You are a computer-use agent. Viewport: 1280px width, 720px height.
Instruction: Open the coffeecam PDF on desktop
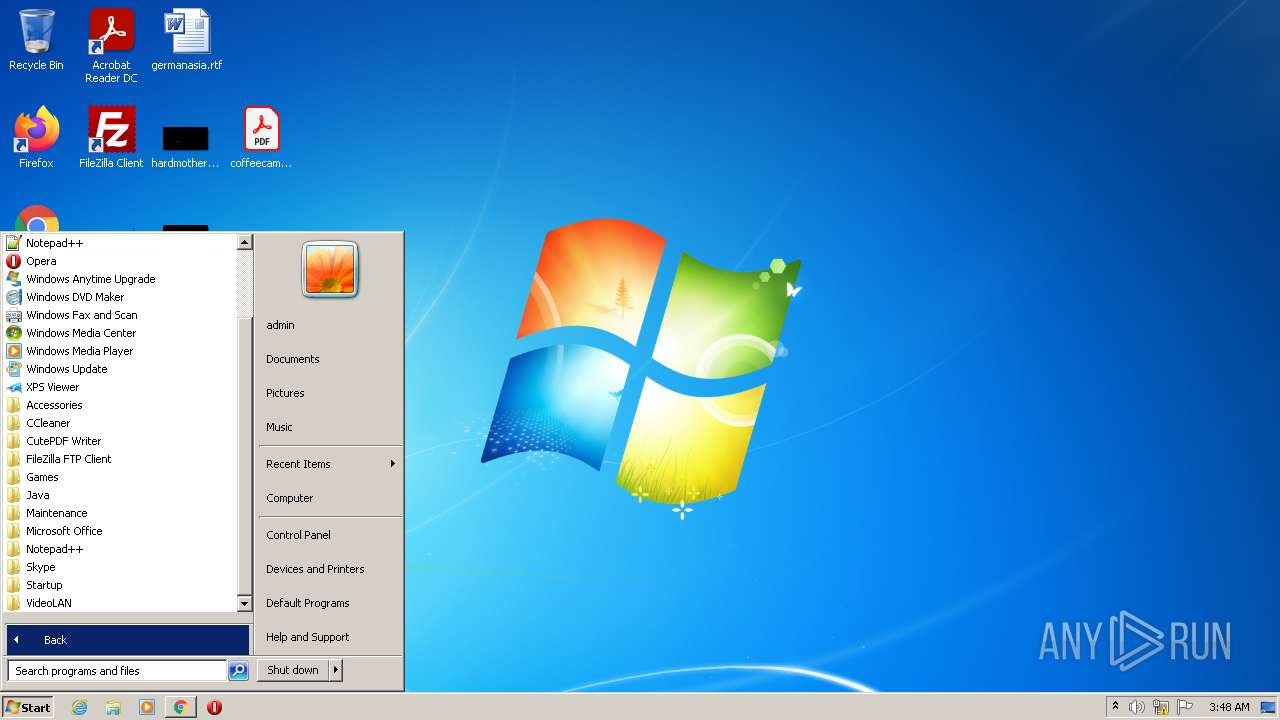(261, 138)
